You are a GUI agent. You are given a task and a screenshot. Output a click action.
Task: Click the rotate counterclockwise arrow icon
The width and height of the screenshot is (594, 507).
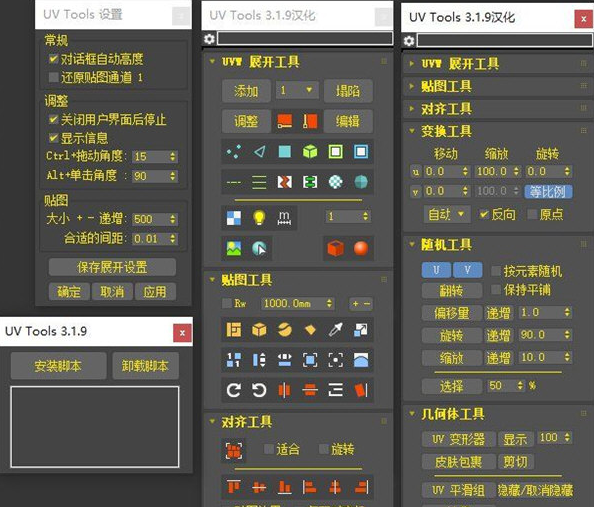259,390
